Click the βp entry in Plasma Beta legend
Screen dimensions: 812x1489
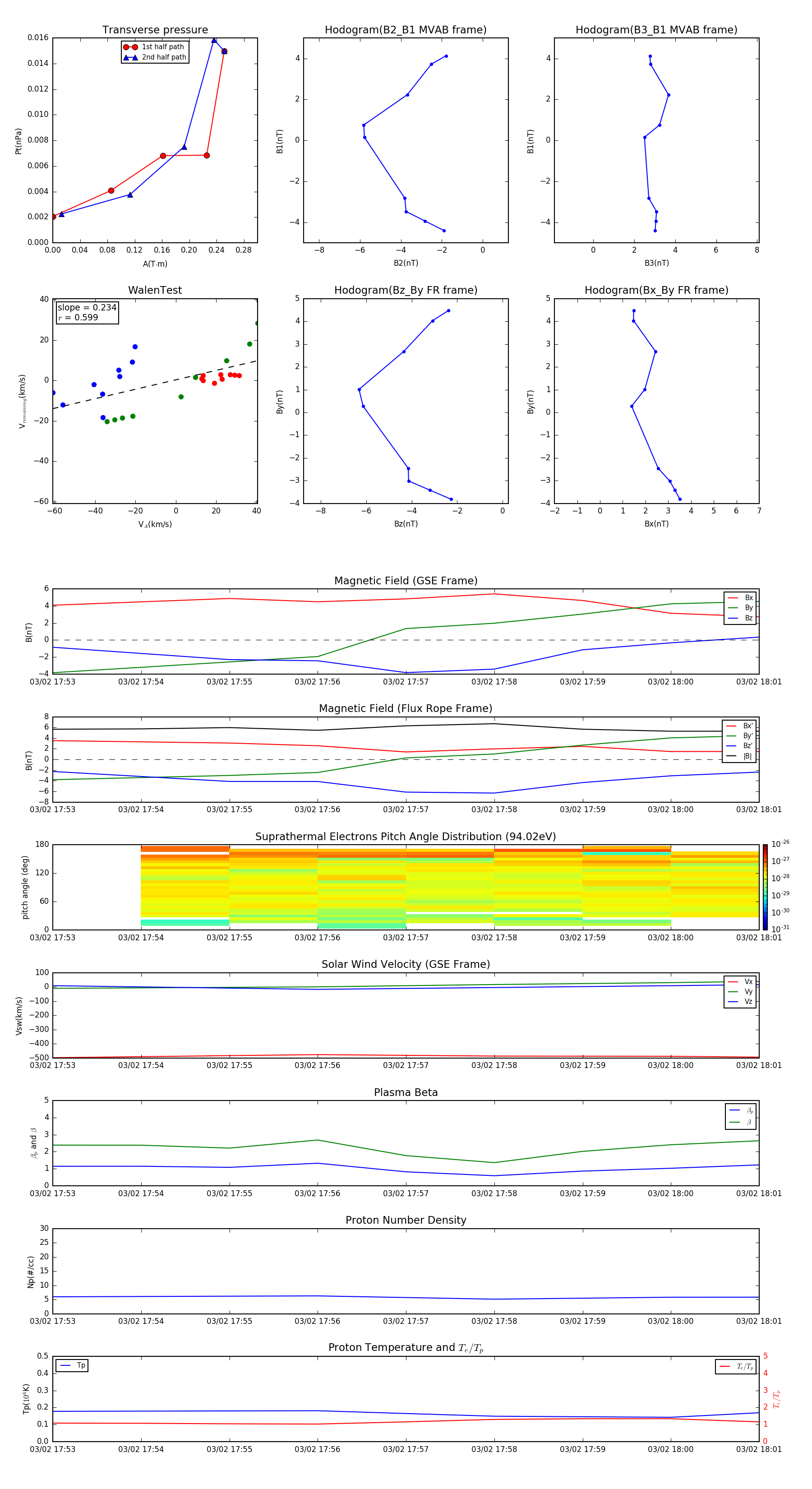click(x=741, y=1110)
